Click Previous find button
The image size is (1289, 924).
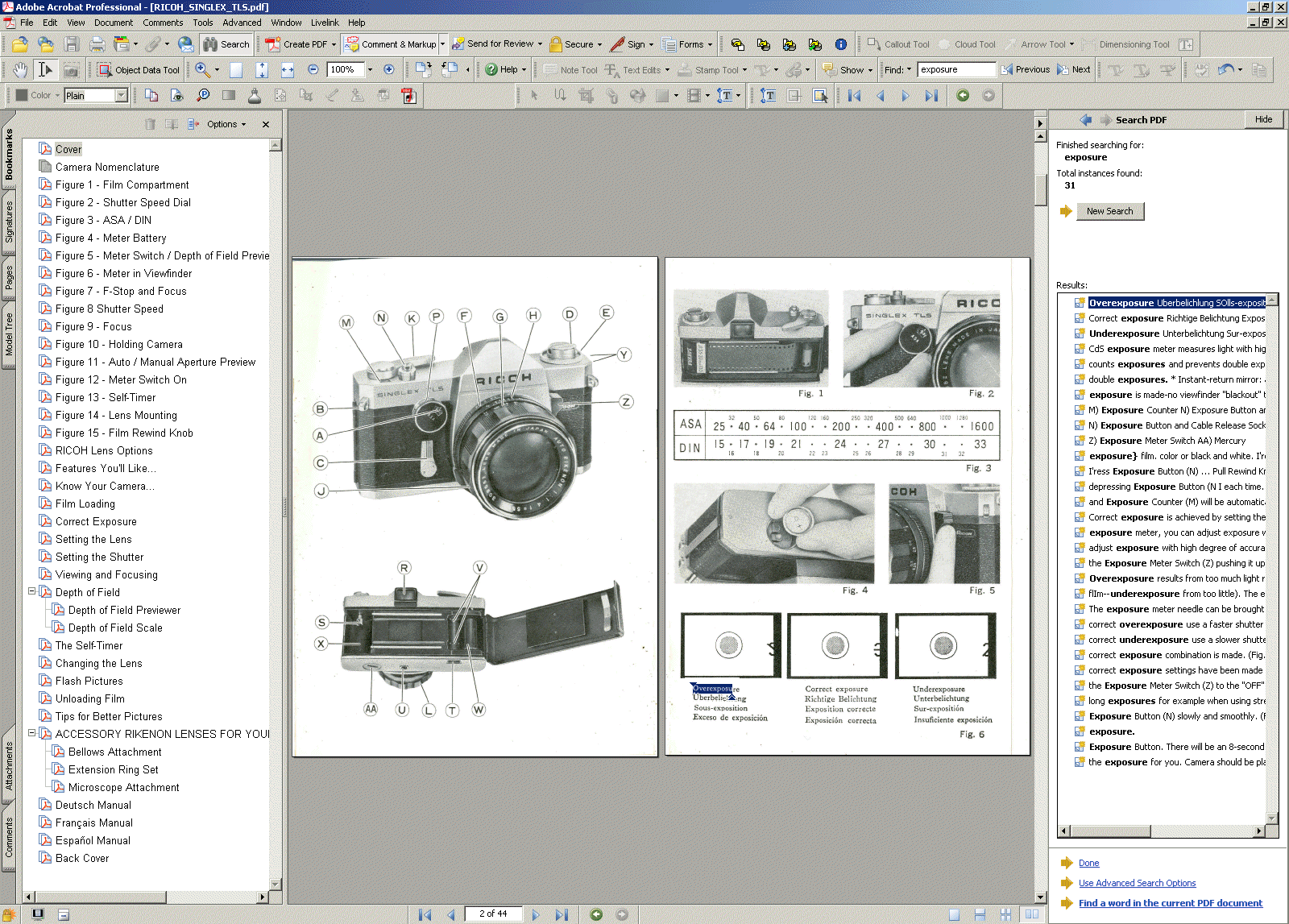click(x=1025, y=70)
